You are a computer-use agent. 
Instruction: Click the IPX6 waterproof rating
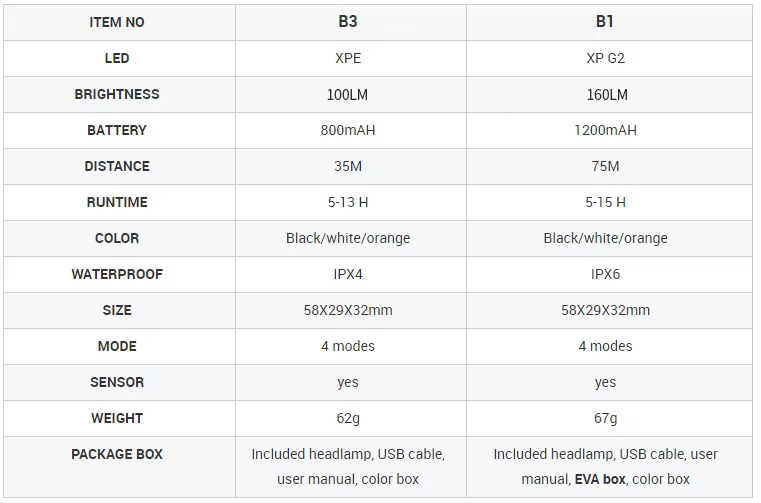[x=605, y=274]
